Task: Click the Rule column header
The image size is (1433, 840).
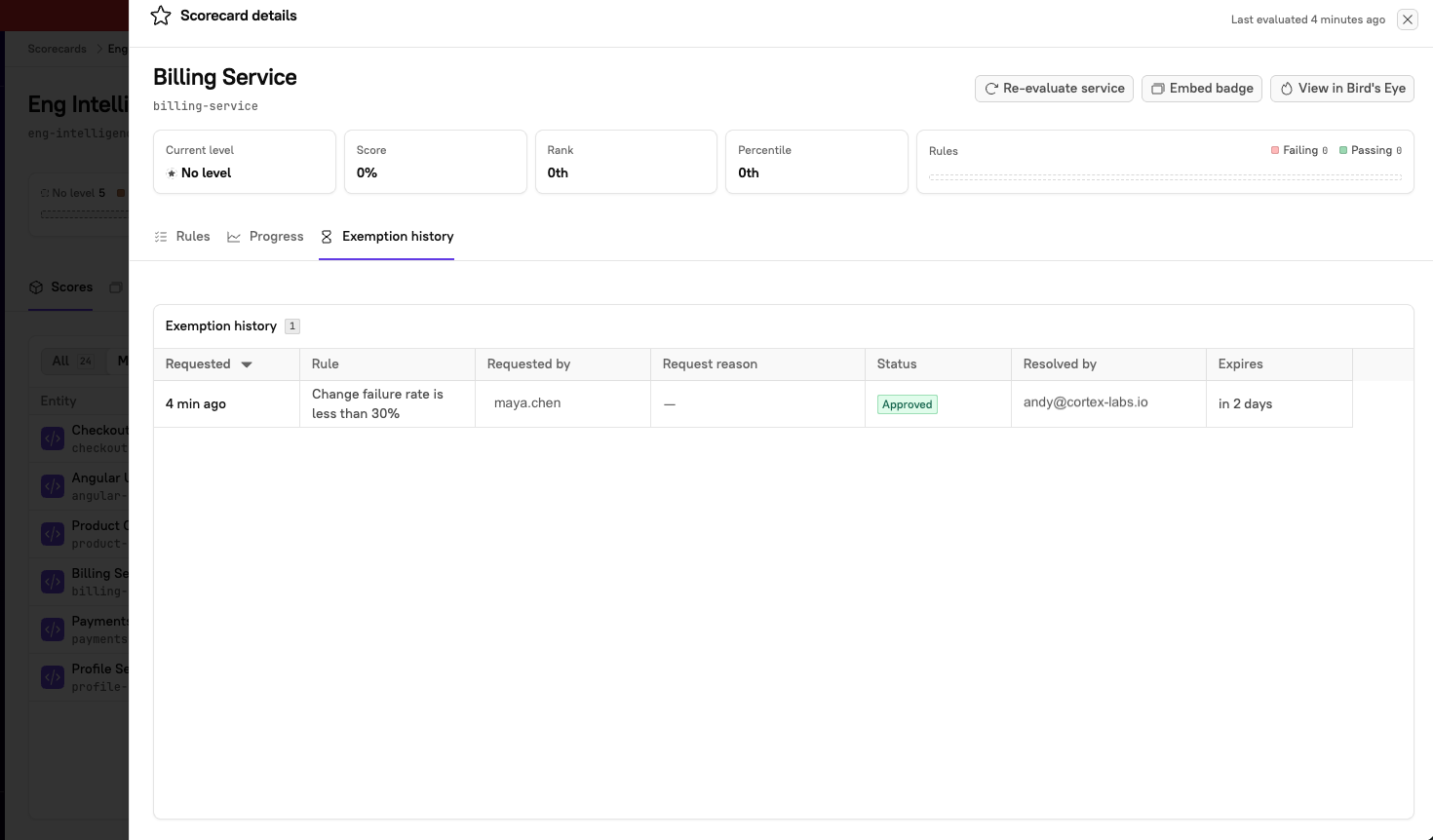Action: click(387, 364)
